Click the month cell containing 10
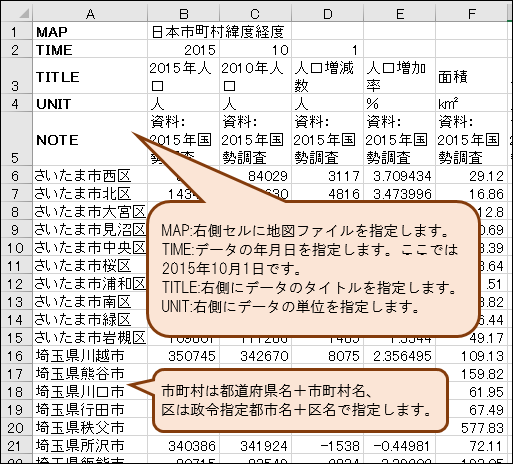The image size is (513, 464). (255, 49)
